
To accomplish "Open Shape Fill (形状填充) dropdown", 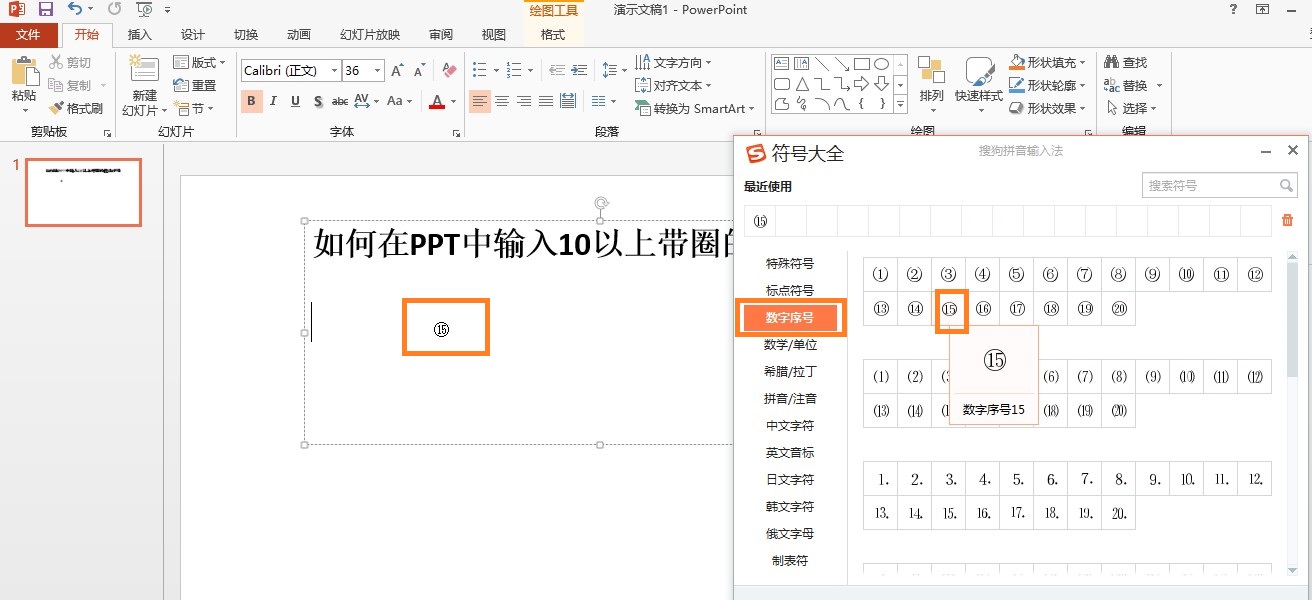I will coord(1048,62).
